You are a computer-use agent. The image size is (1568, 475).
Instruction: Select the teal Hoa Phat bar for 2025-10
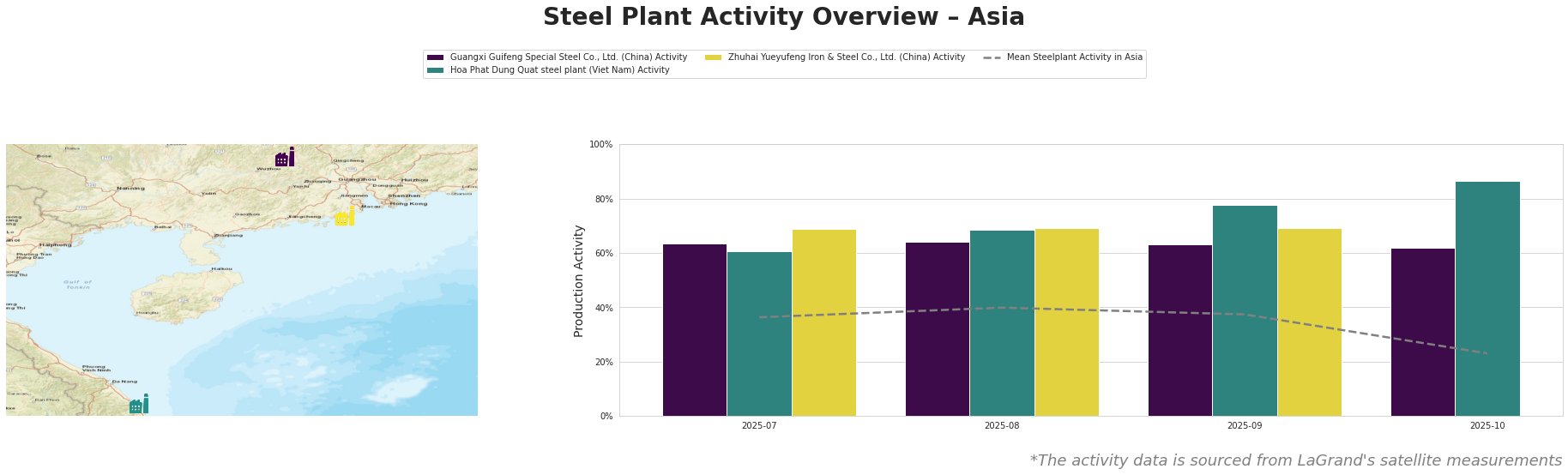tap(1487, 298)
